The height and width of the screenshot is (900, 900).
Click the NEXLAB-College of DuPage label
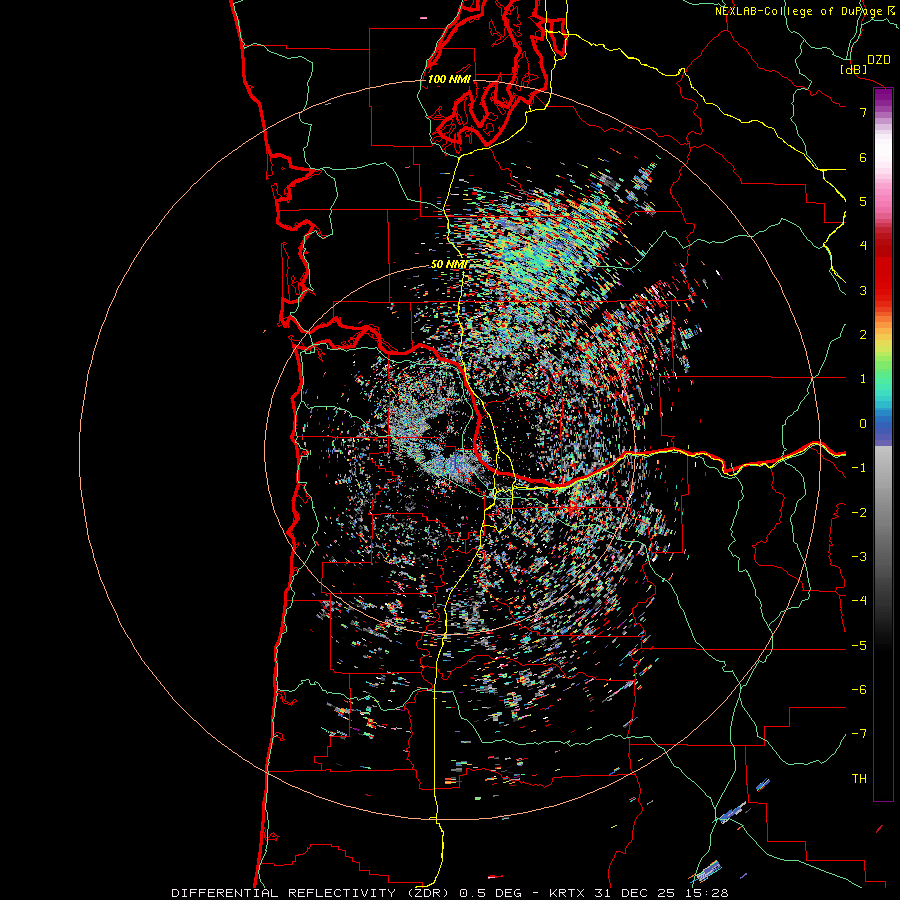pos(799,11)
